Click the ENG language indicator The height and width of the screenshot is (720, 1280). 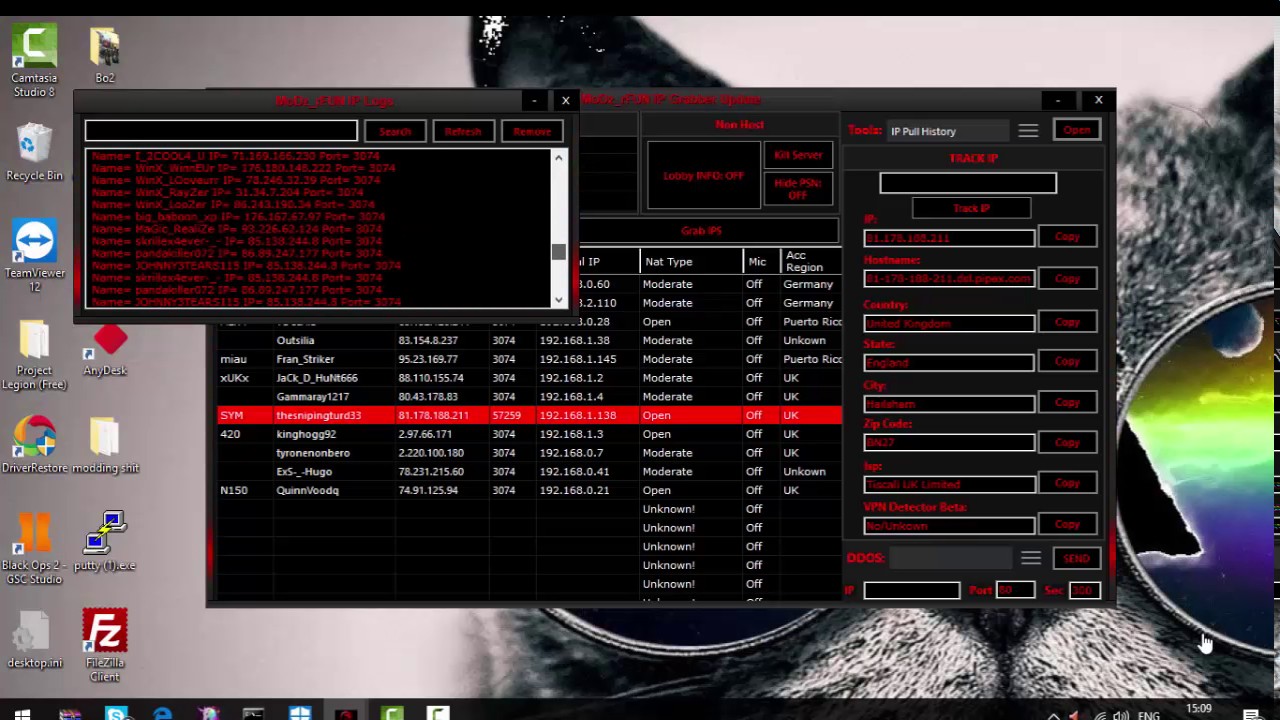pos(1148,715)
